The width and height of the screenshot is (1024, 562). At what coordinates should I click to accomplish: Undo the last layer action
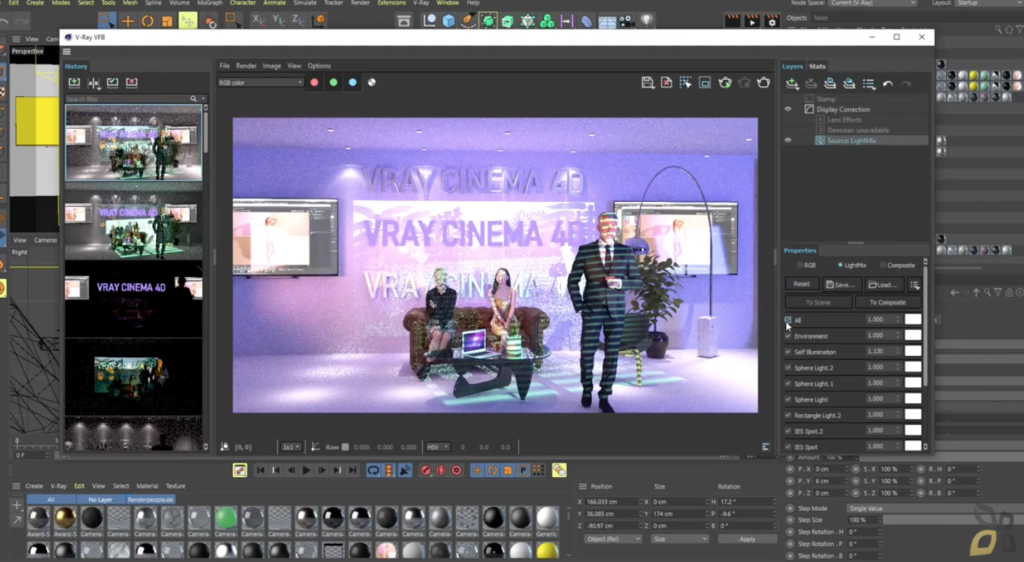pos(888,84)
